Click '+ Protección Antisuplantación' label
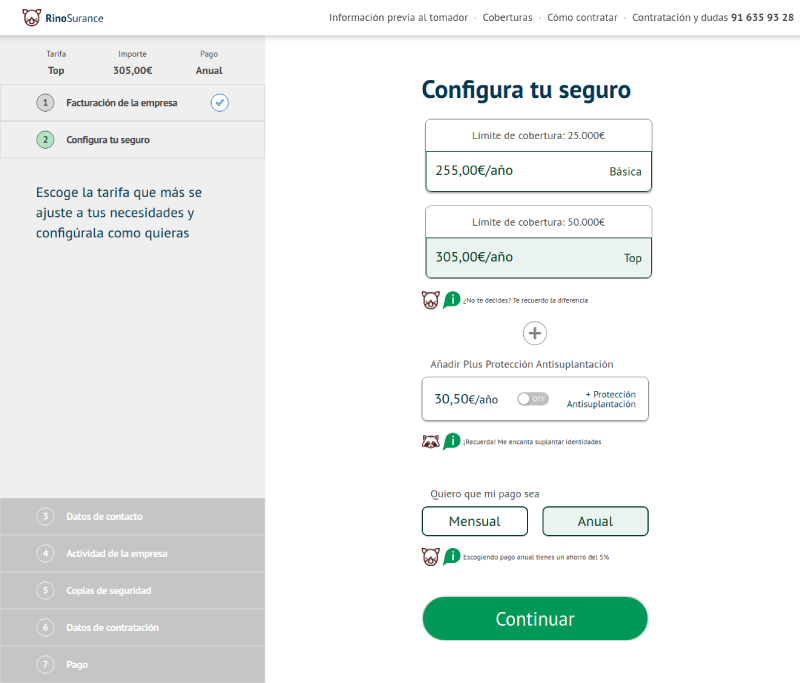Image resolution: width=800 pixels, height=683 pixels. [x=601, y=399]
